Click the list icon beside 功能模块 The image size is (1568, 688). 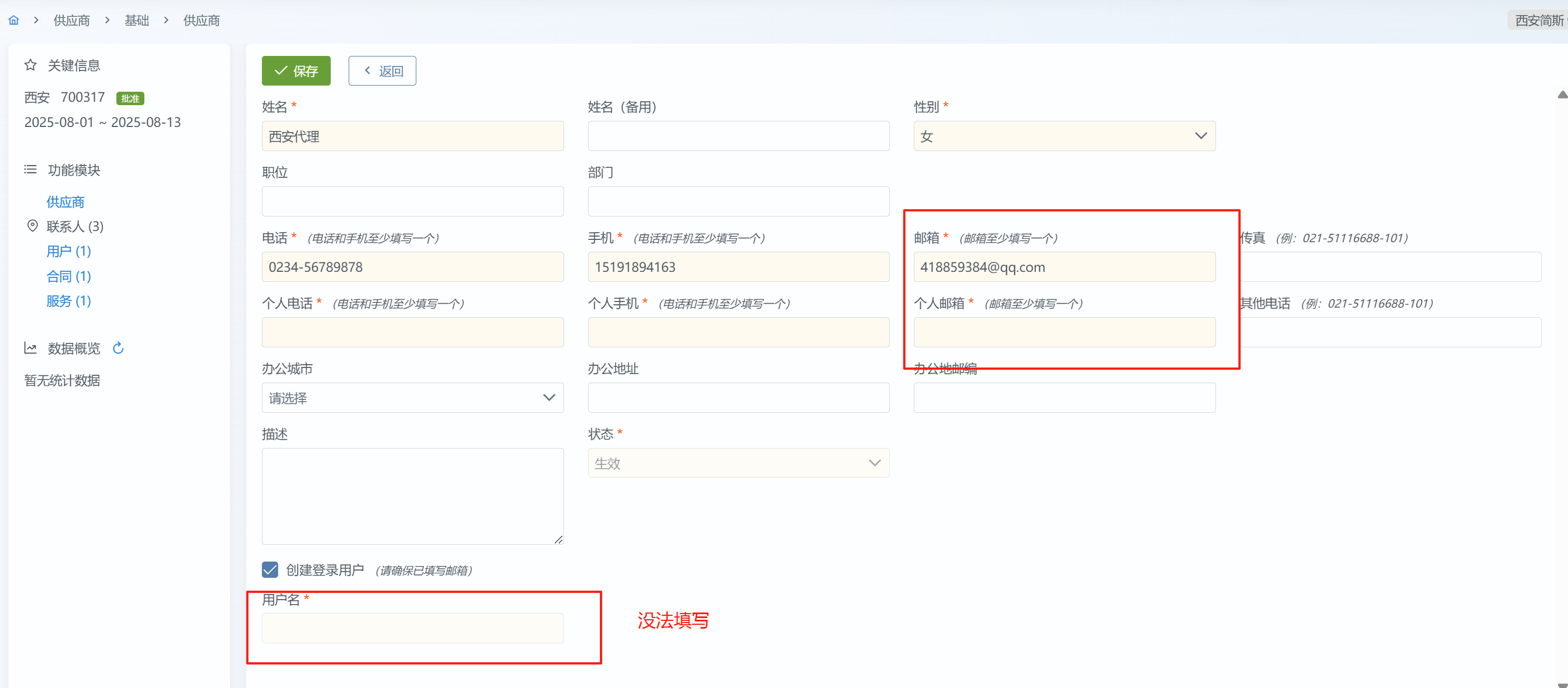pyautogui.click(x=30, y=169)
